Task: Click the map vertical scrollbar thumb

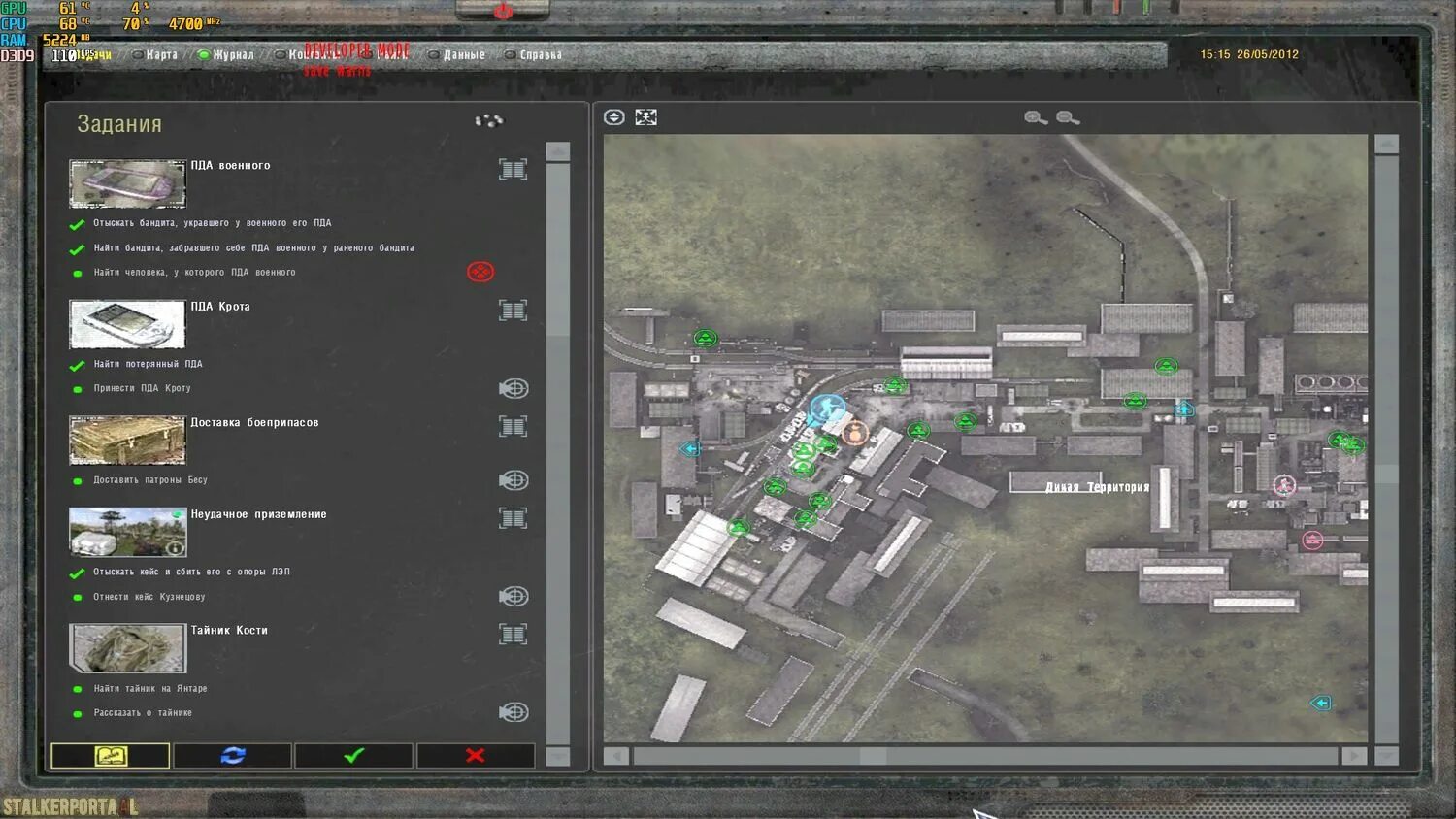Action: coord(1387,474)
